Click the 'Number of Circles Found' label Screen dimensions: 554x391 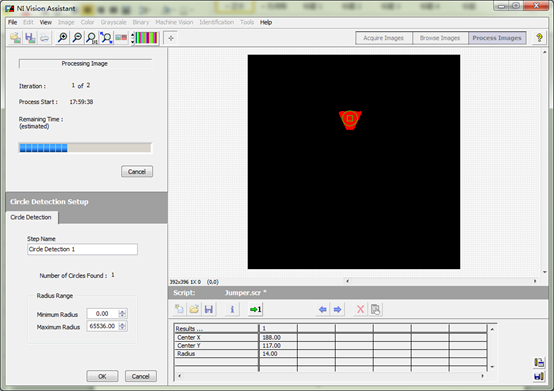(x=73, y=276)
